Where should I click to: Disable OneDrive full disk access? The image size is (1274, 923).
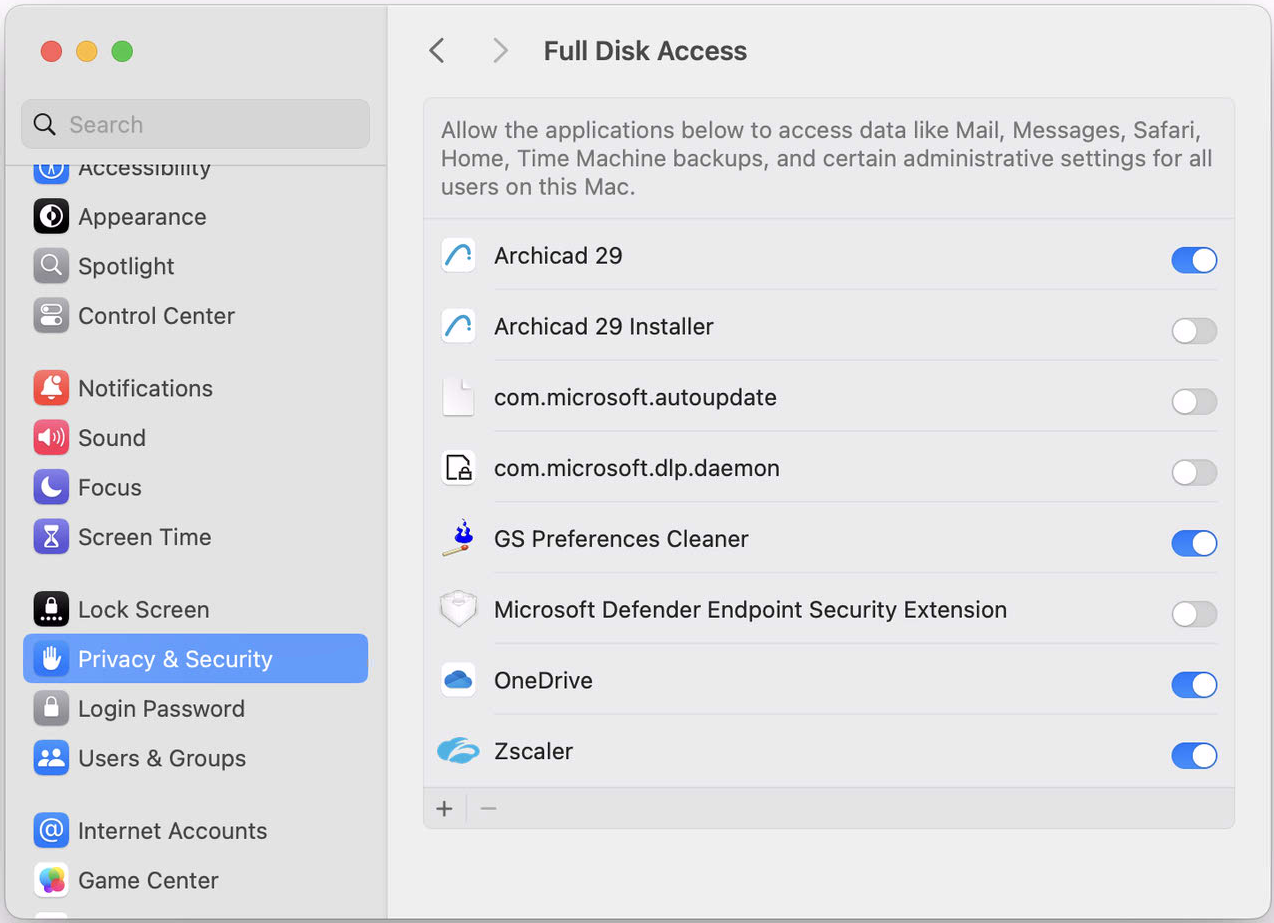[x=1194, y=684]
